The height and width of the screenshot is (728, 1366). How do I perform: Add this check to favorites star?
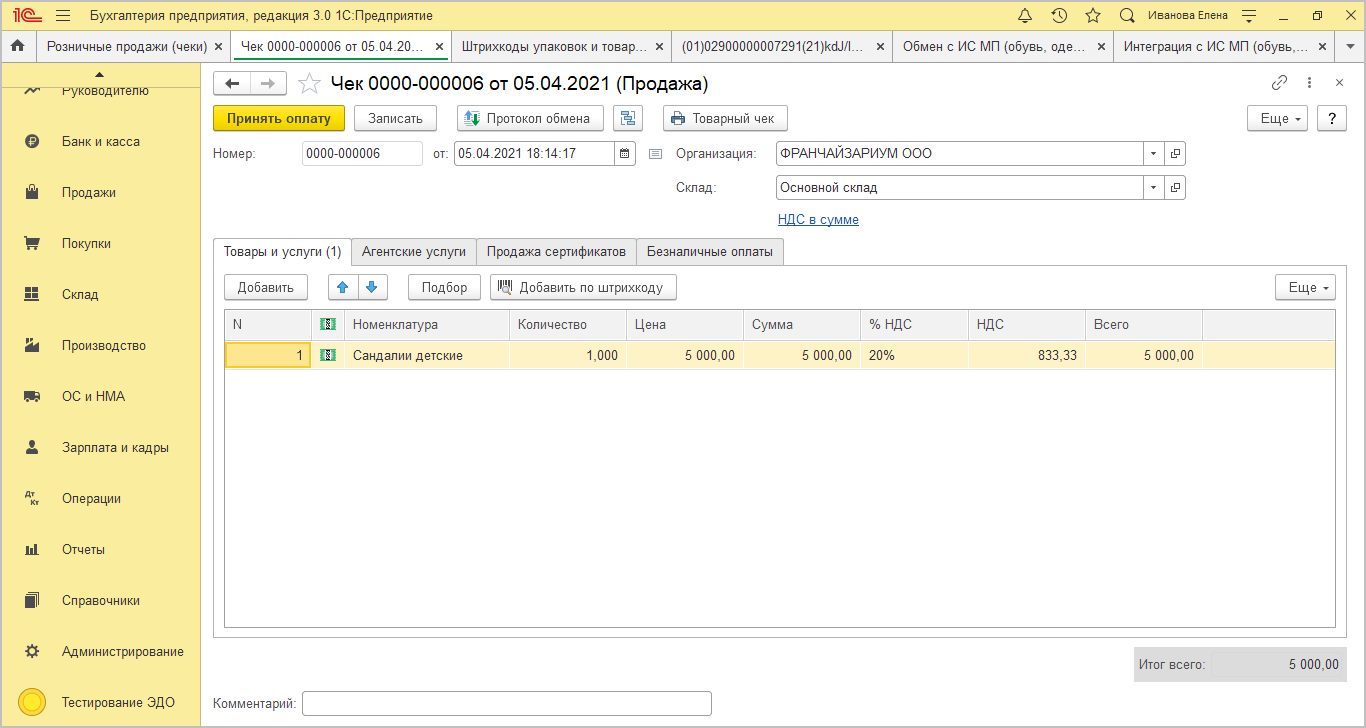(310, 84)
